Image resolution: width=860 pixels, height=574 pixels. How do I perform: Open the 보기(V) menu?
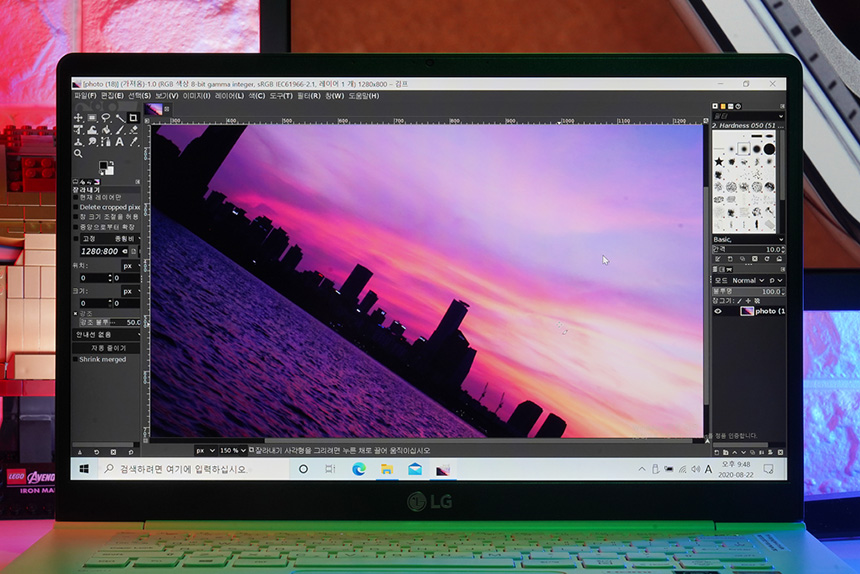click(x=167, y=96)
